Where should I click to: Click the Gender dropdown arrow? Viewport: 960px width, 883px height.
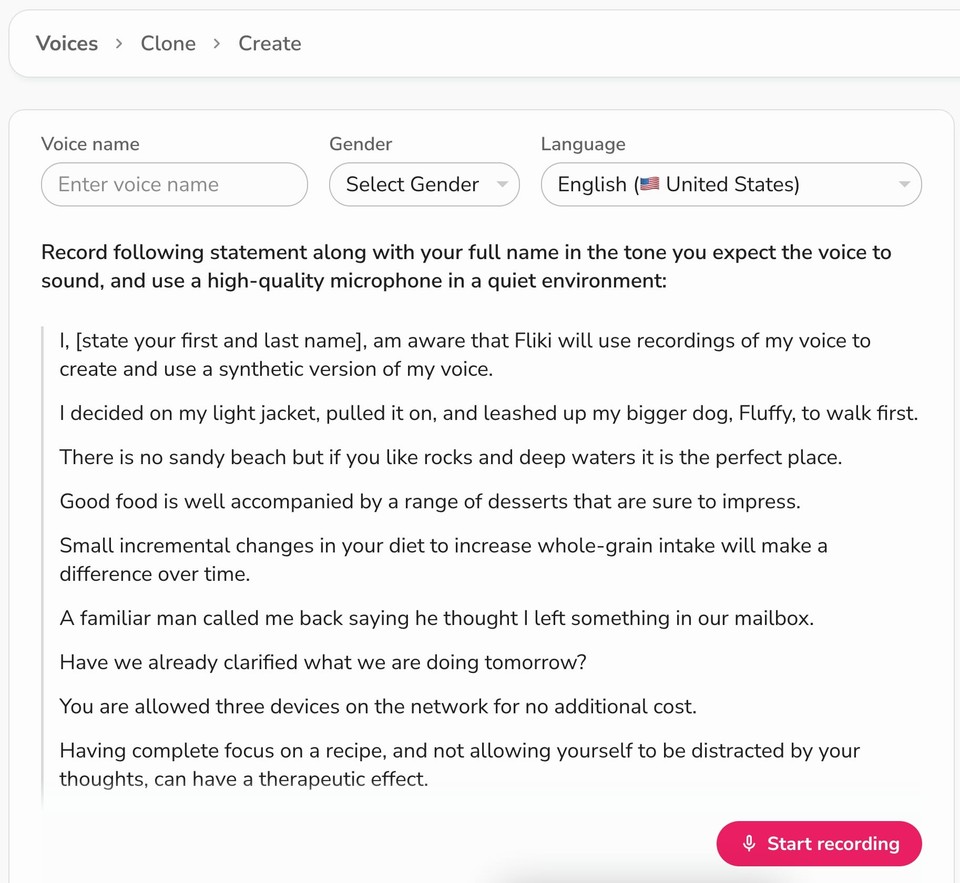pyautogui.click(x=502, y=185)
